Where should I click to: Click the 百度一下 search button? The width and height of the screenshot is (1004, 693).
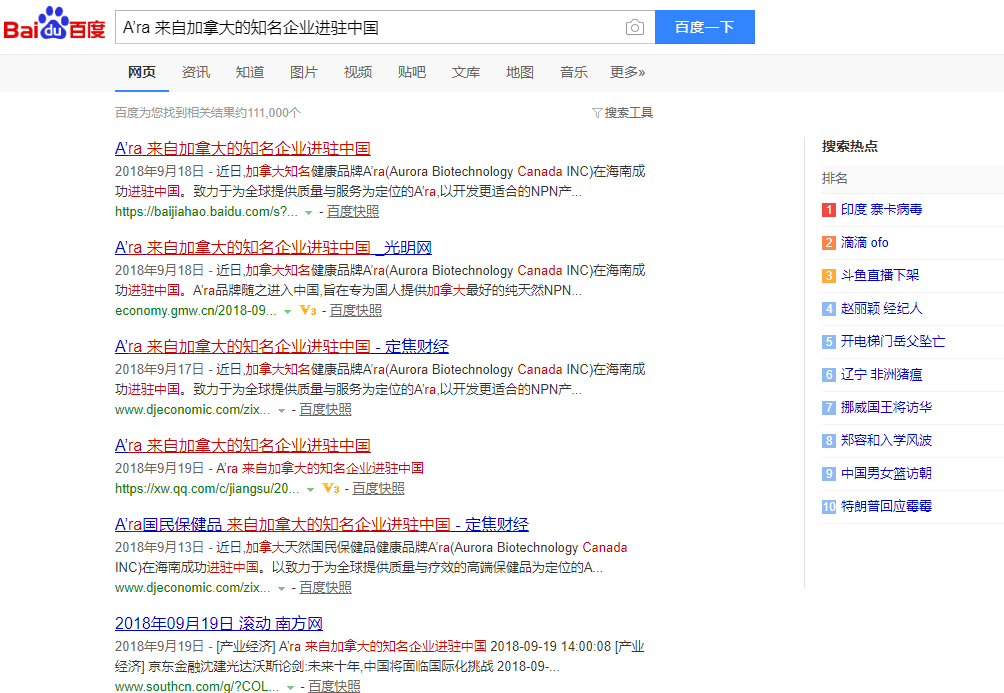tap(704, 27)
